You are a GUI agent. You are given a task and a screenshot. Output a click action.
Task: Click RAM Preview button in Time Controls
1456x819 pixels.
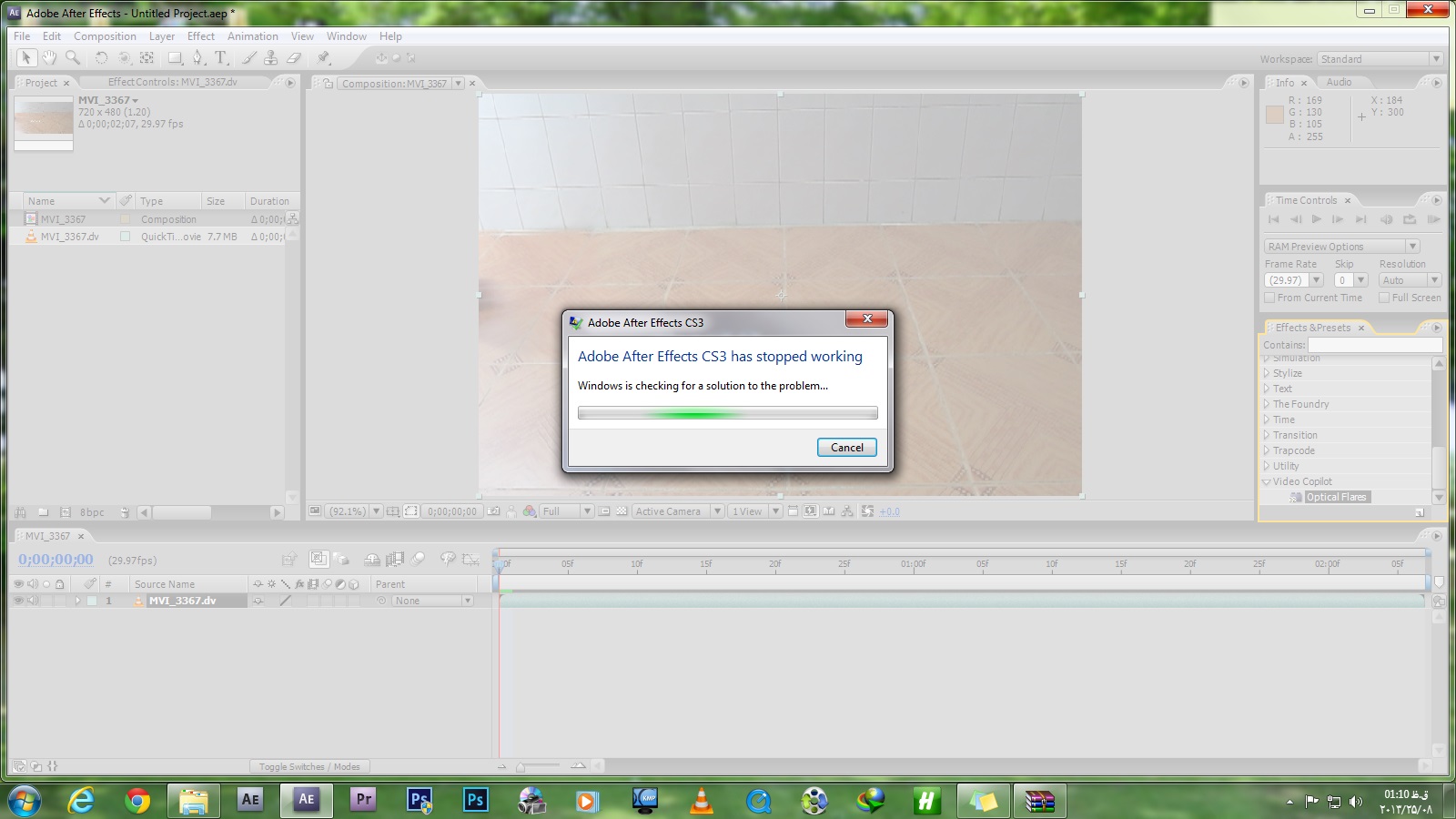[1432, 219]
